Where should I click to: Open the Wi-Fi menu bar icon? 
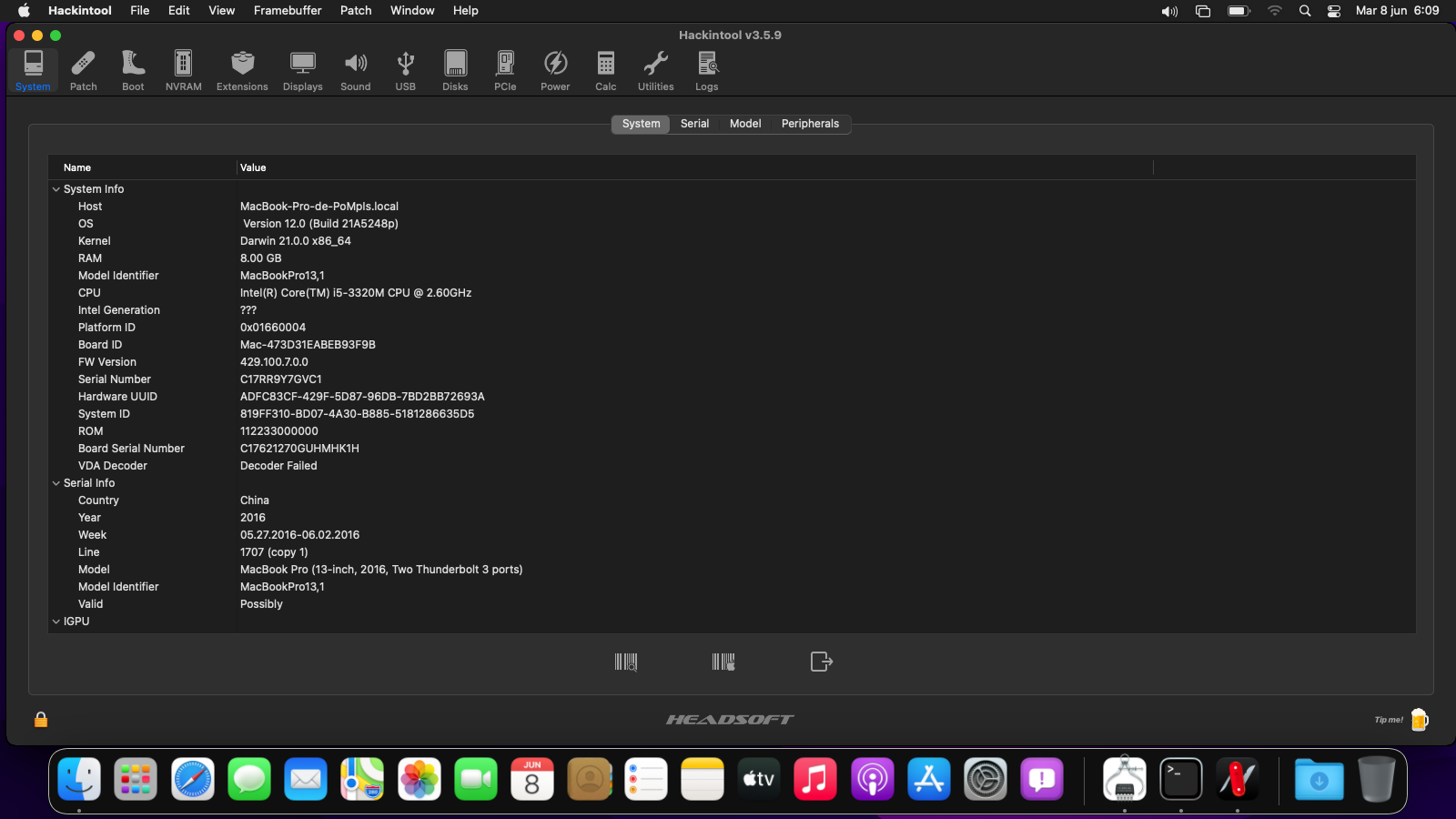point(1275,11)
